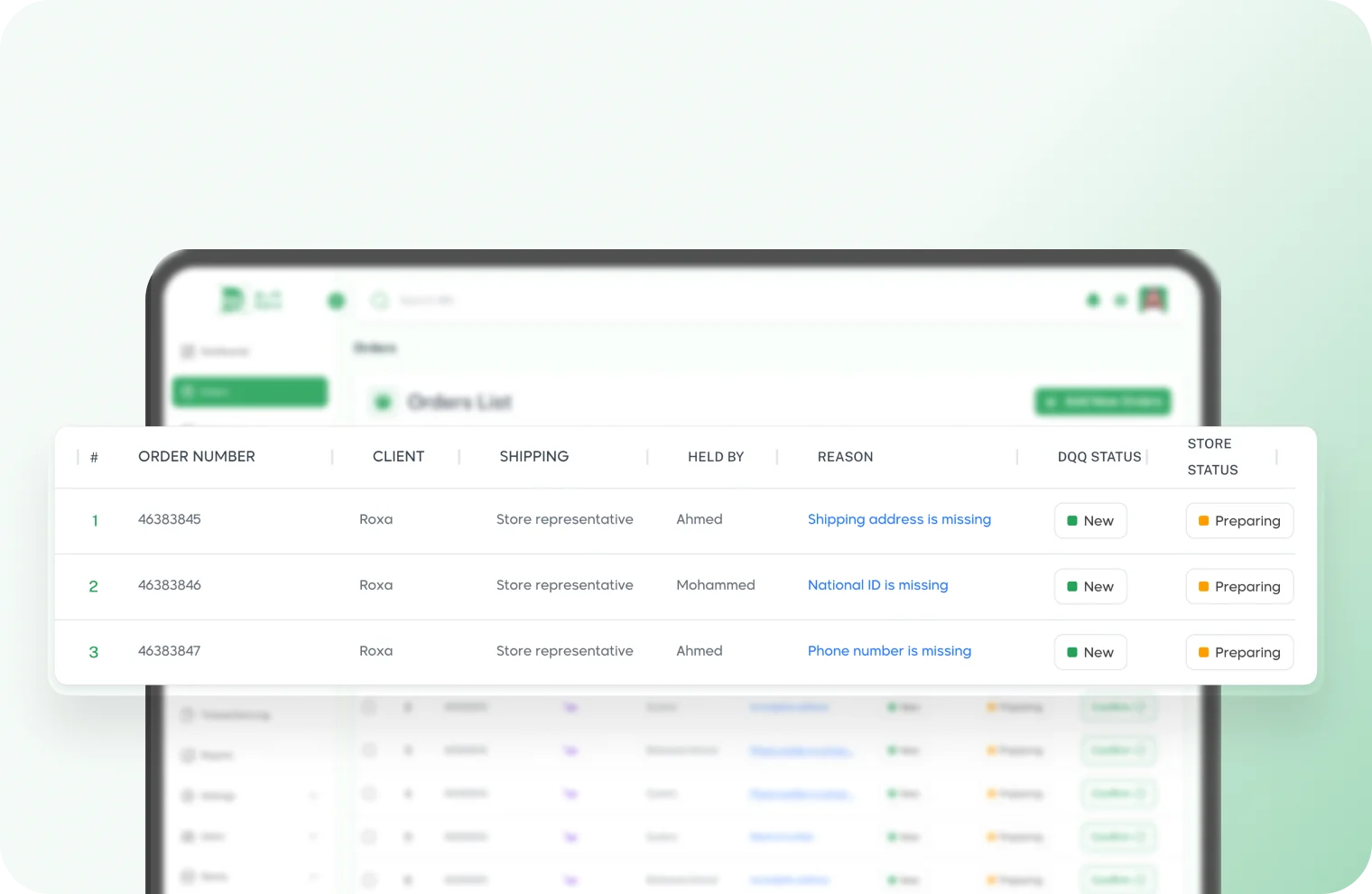Click the green round button left of search

point(337,301)
